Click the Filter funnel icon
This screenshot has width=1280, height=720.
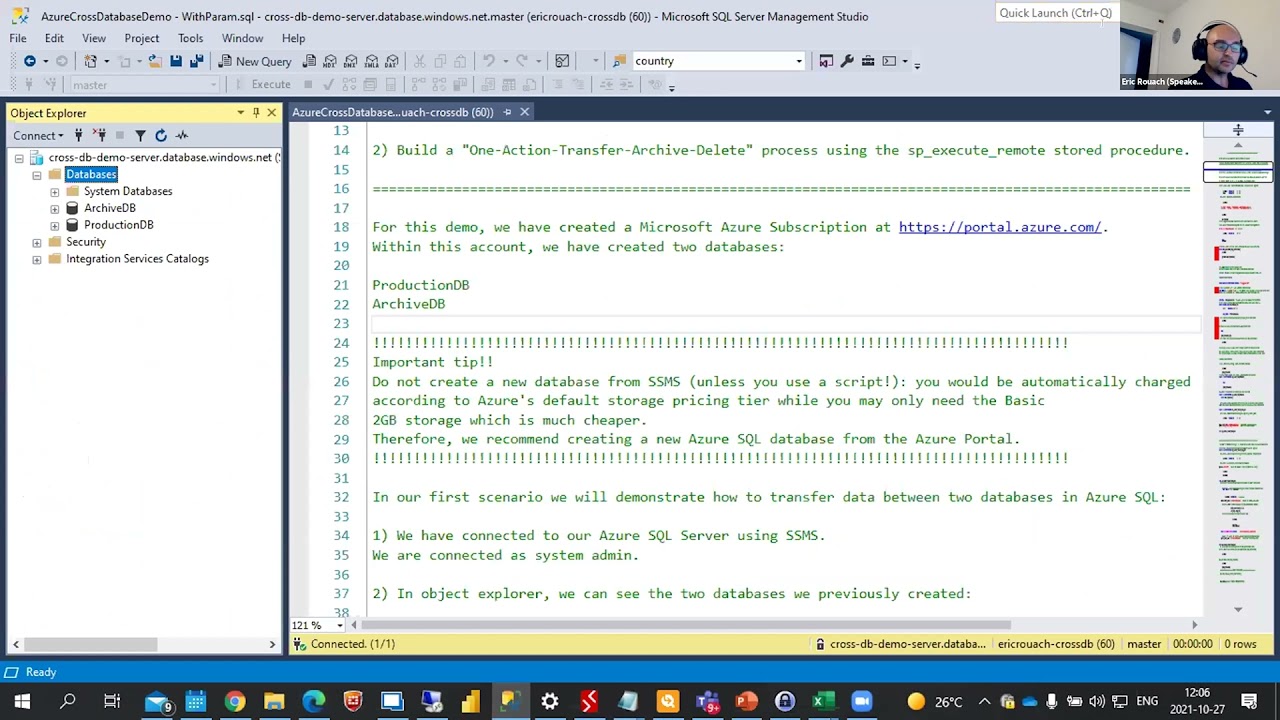click(x=140, y=135)
